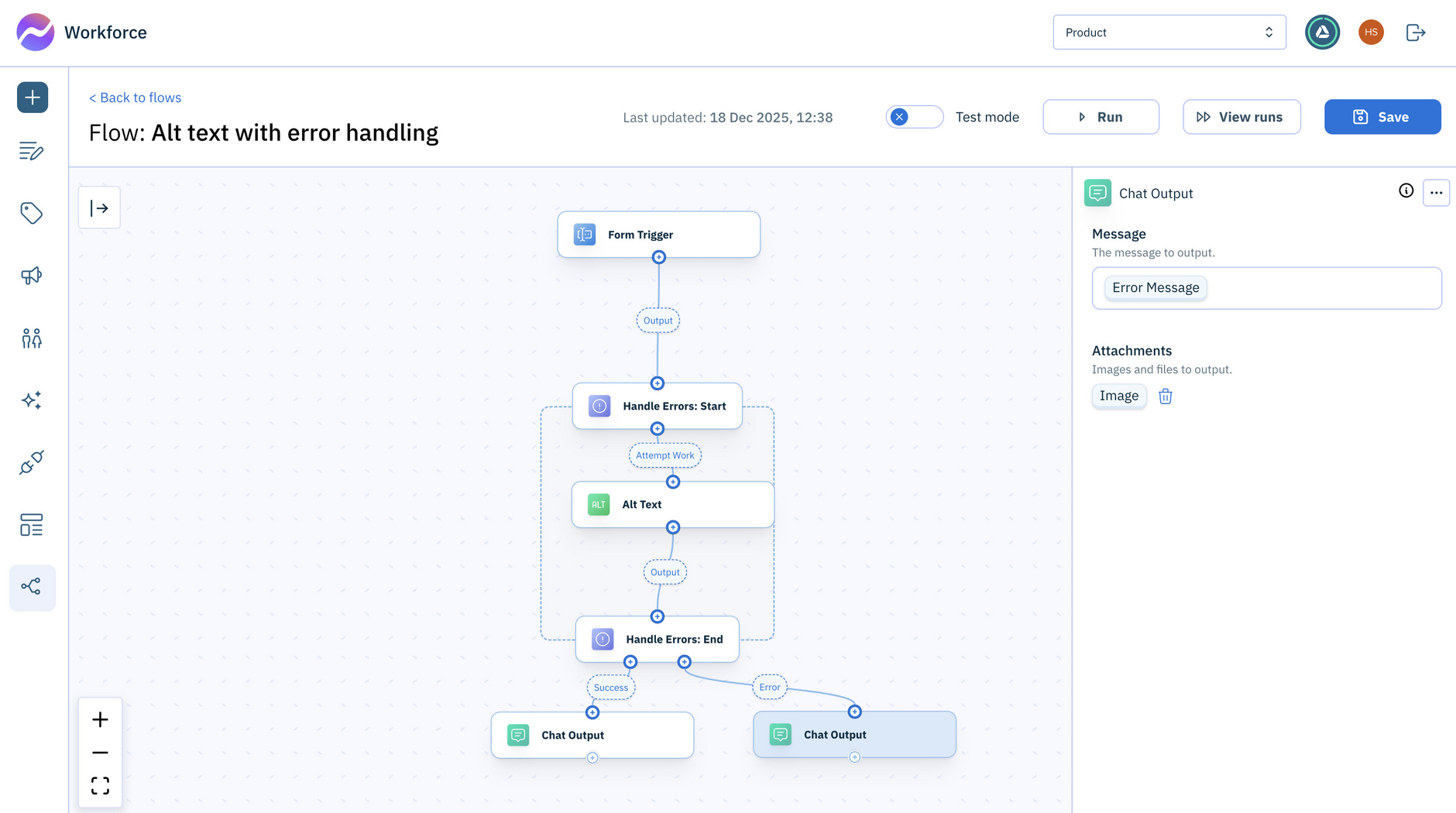Select the Alt Text node
The image size is (1456, 813).
tap(672, 505)
